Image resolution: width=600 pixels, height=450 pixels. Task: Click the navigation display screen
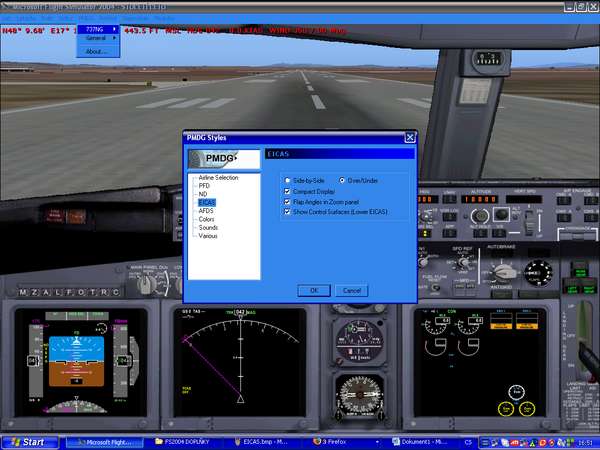click(x=240, y=363)
